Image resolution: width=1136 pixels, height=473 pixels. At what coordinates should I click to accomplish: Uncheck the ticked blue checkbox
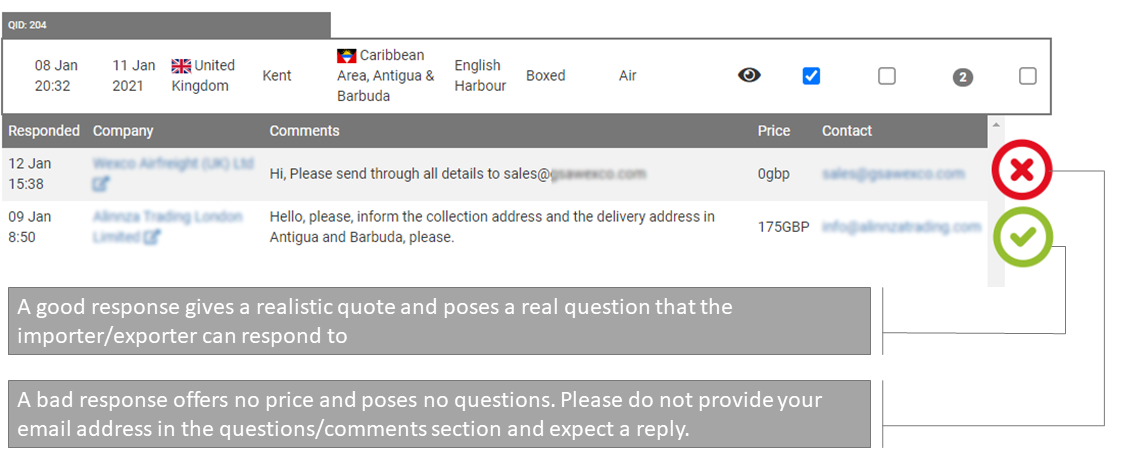[811, 76]
